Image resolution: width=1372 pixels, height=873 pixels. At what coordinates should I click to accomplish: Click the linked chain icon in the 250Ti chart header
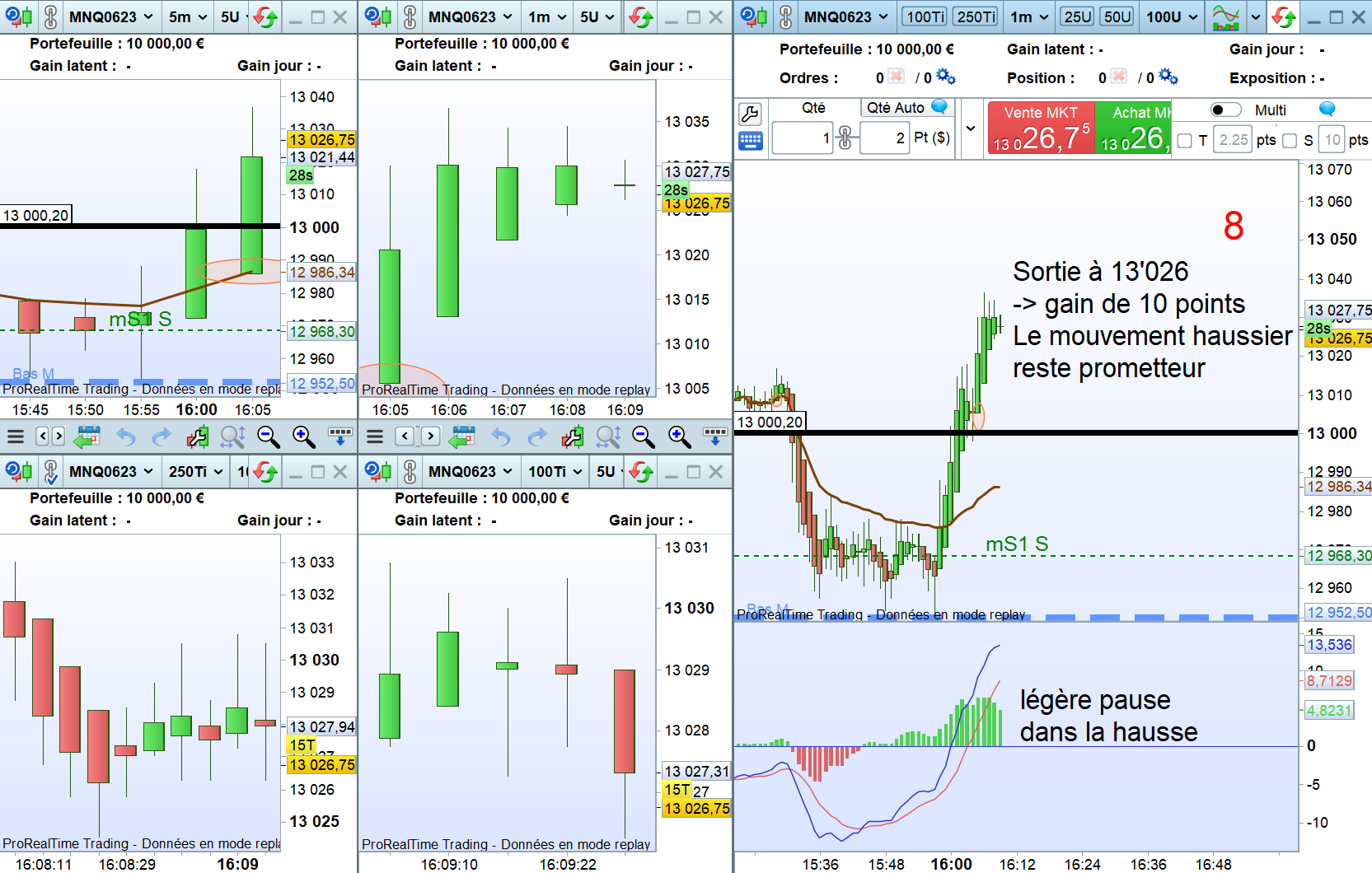(x=50, y=471)
